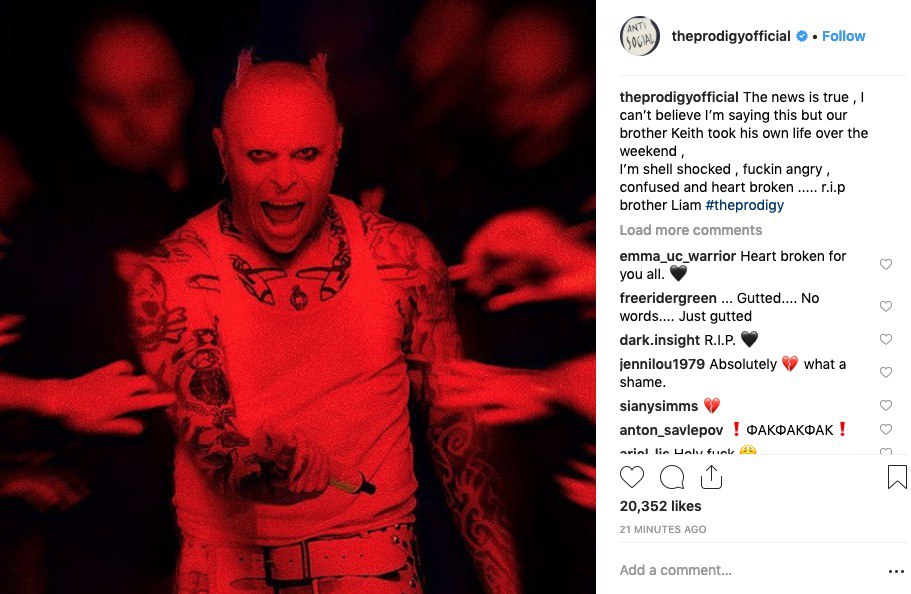Open the three-dot more options menu

click(896, 571)
